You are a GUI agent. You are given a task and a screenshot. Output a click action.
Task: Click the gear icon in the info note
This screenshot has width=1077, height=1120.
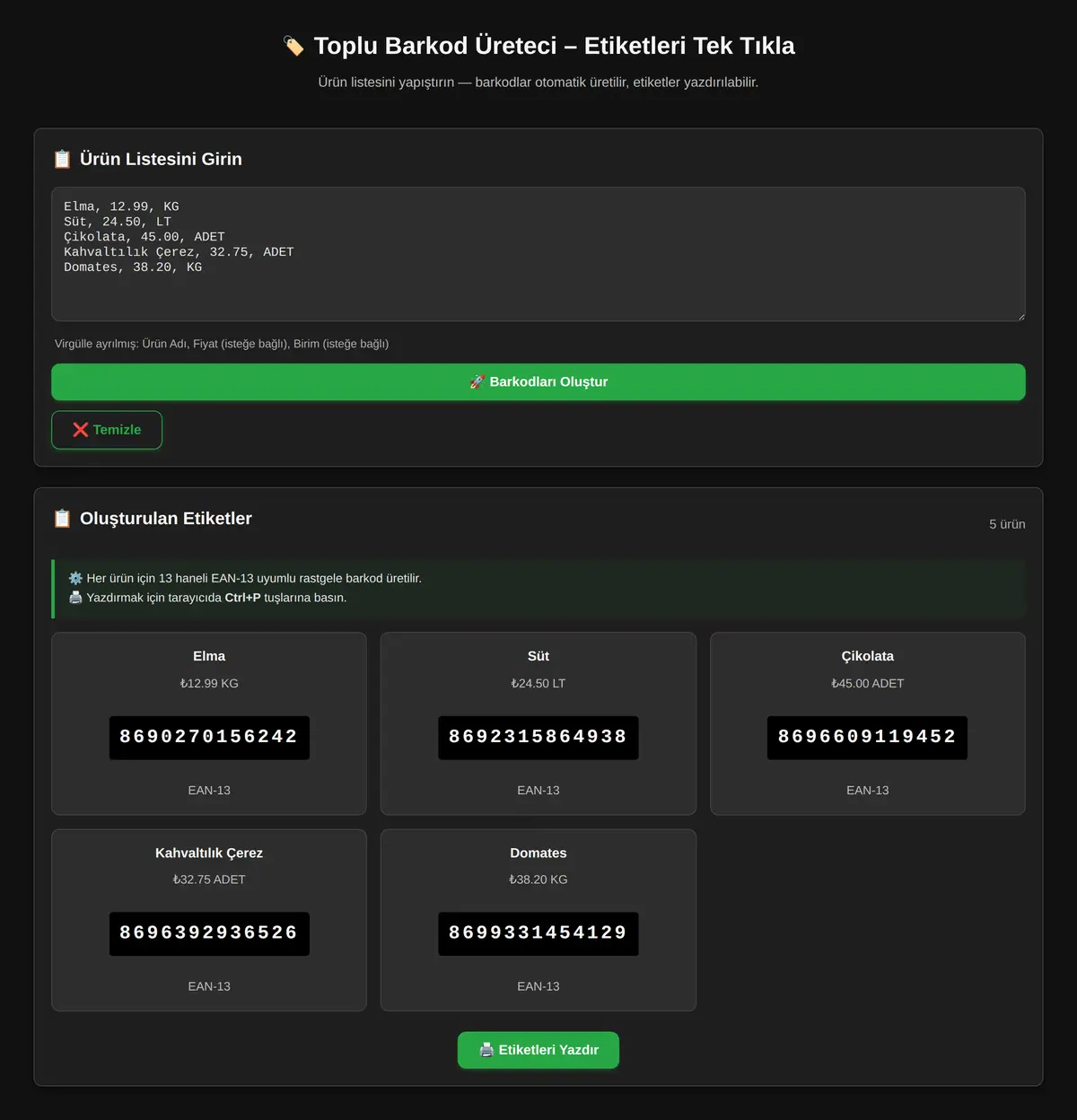tap(75, 579)
